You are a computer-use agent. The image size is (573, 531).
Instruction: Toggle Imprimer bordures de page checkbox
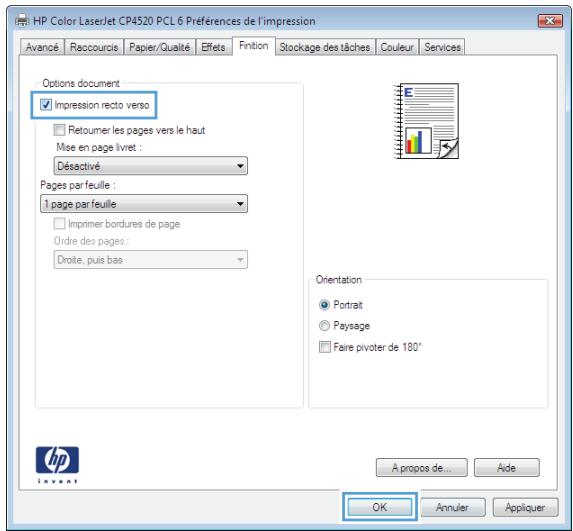59,223
